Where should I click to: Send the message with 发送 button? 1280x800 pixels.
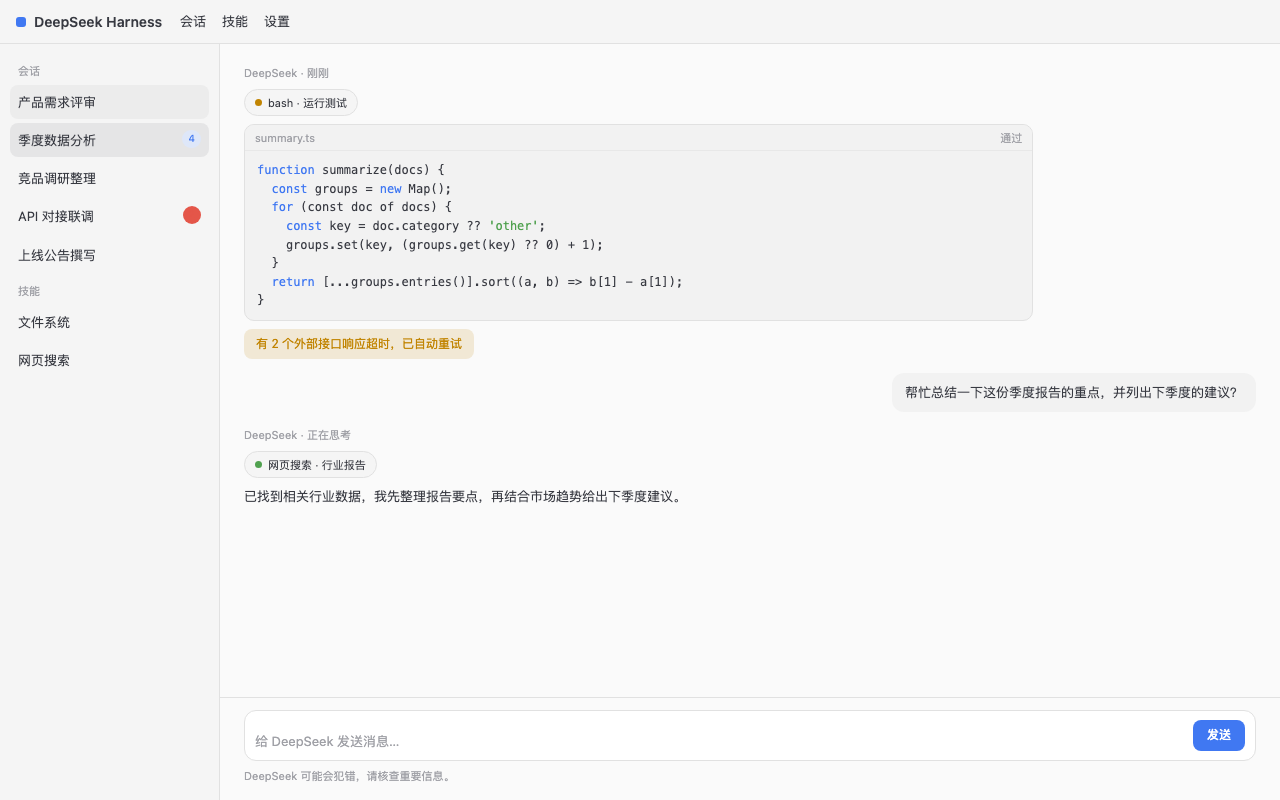(1219, 735)
